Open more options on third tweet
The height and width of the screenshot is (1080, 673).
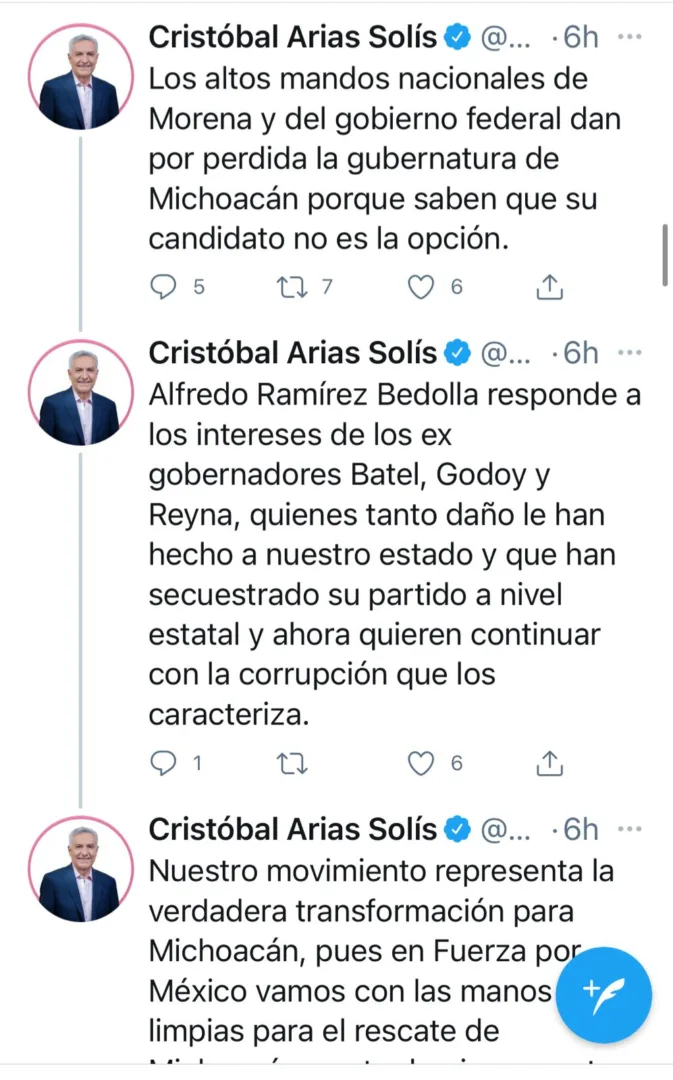(x=630, y=829)
